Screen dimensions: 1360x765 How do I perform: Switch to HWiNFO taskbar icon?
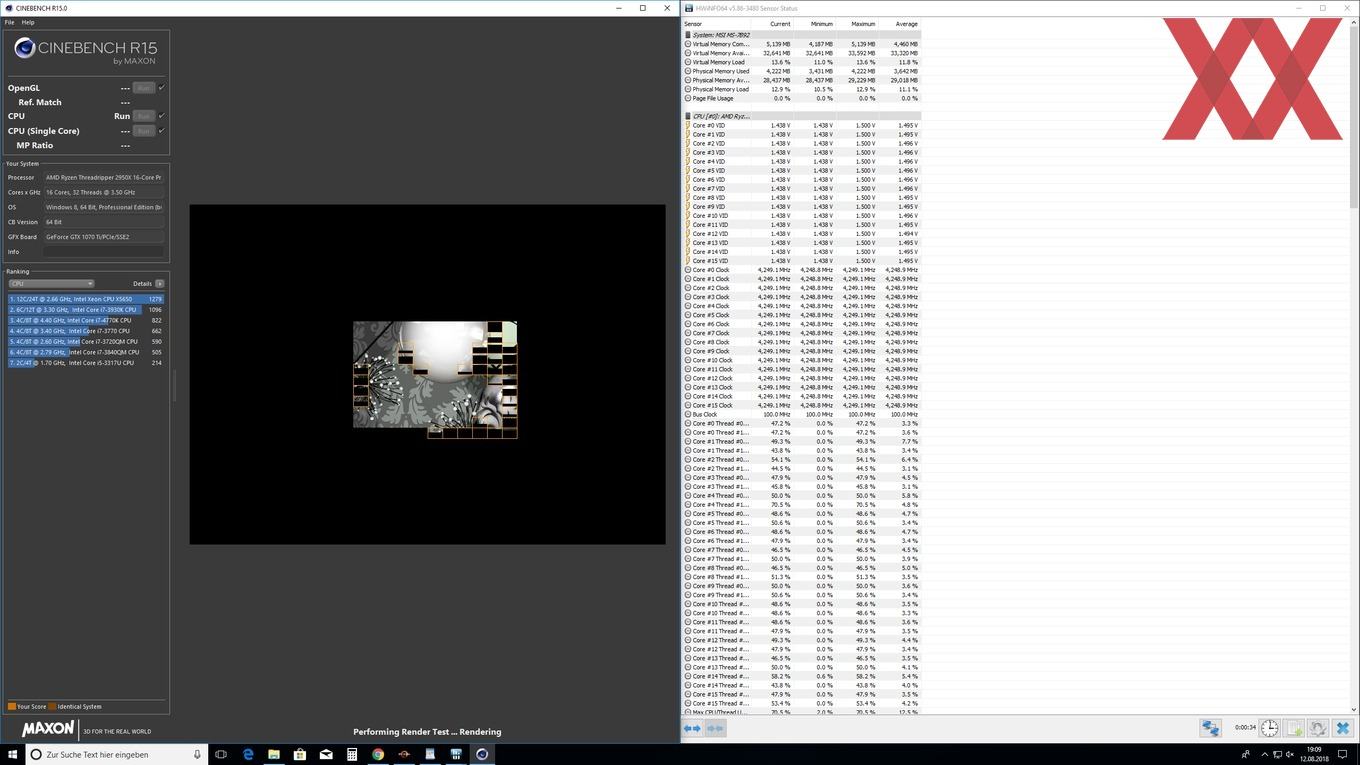point(456,754)
